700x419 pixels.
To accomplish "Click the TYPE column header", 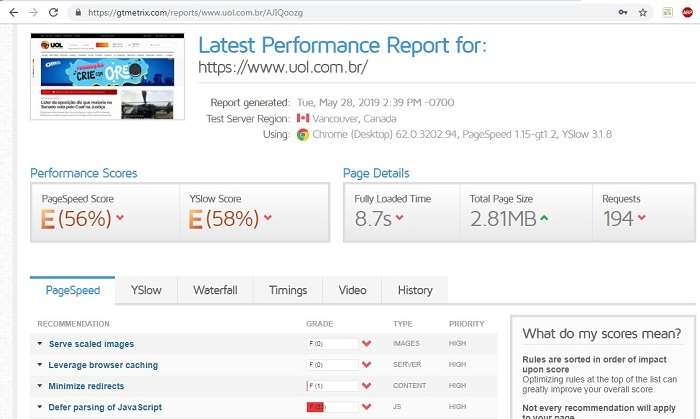I will pos(403,324).
